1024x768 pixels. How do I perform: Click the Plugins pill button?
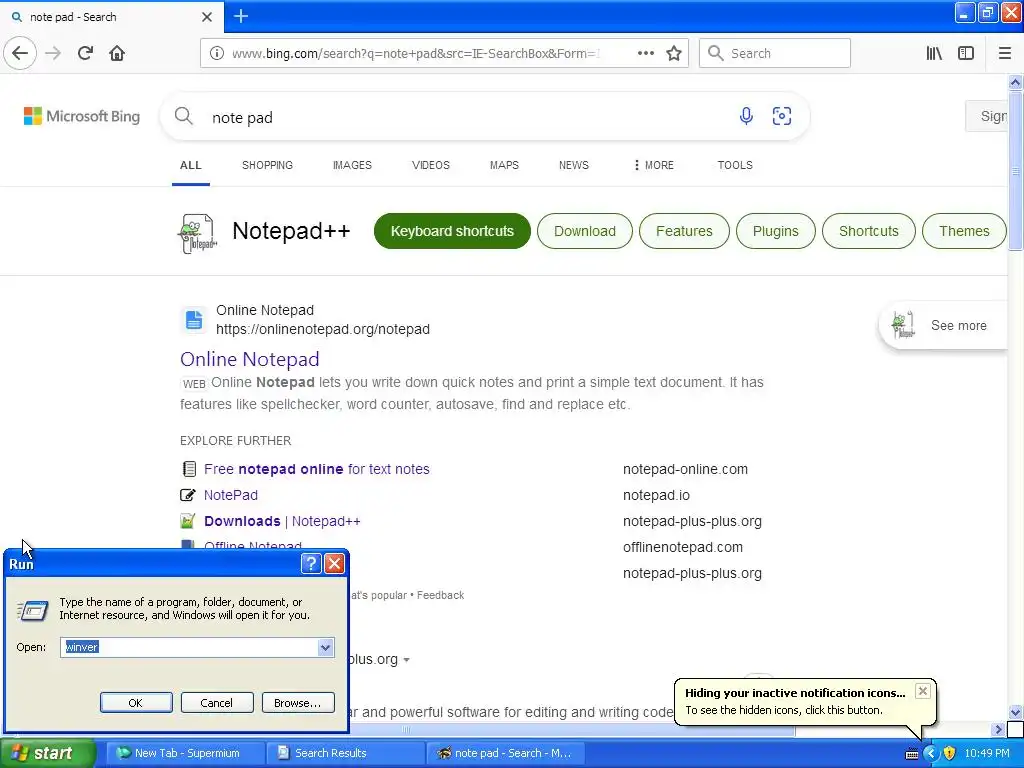pos(775,231)
